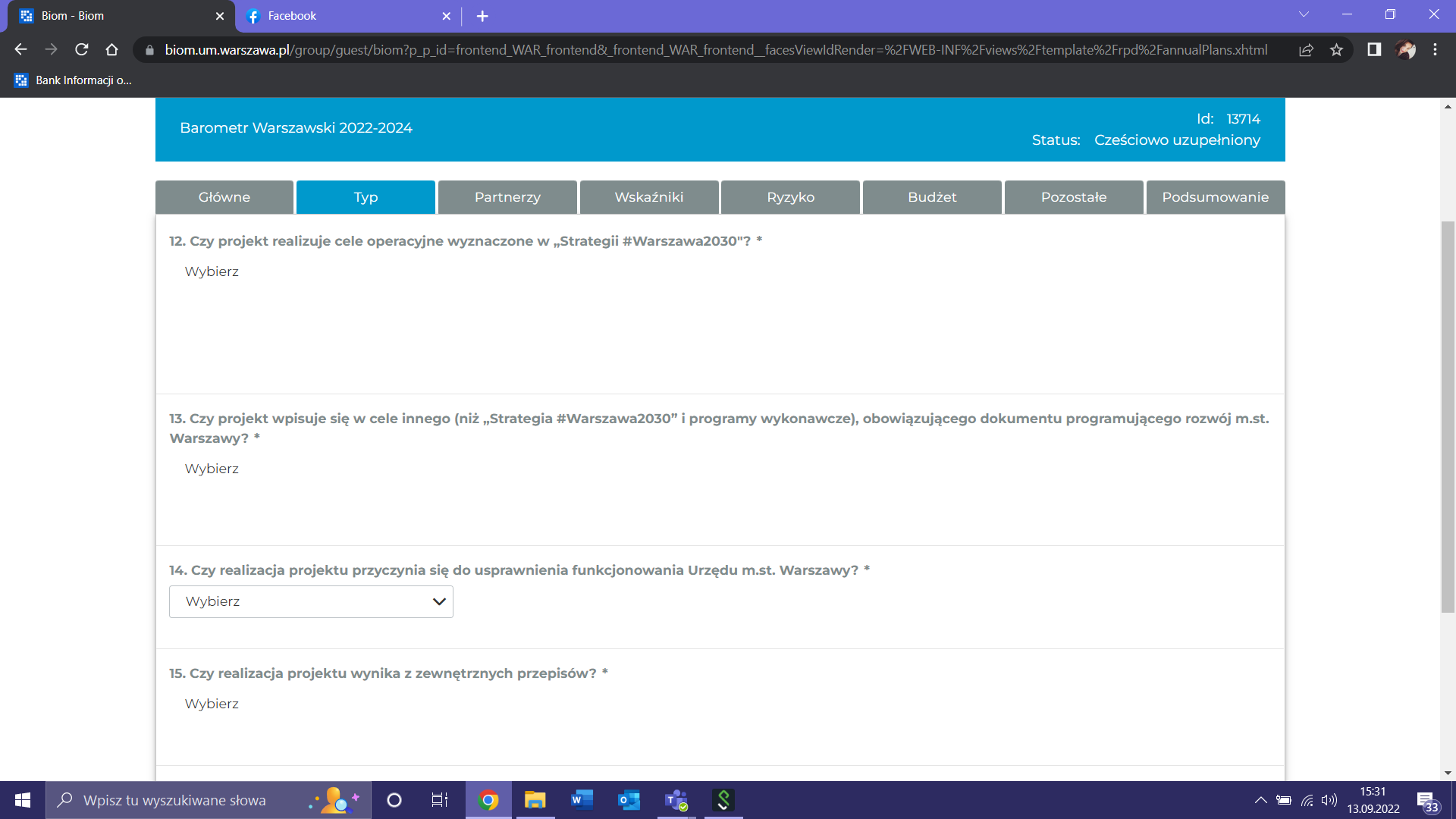Screen dimensions: 1456x819
Task: Open Microsoft Word from the taskbar
Action: coord(582,800)
